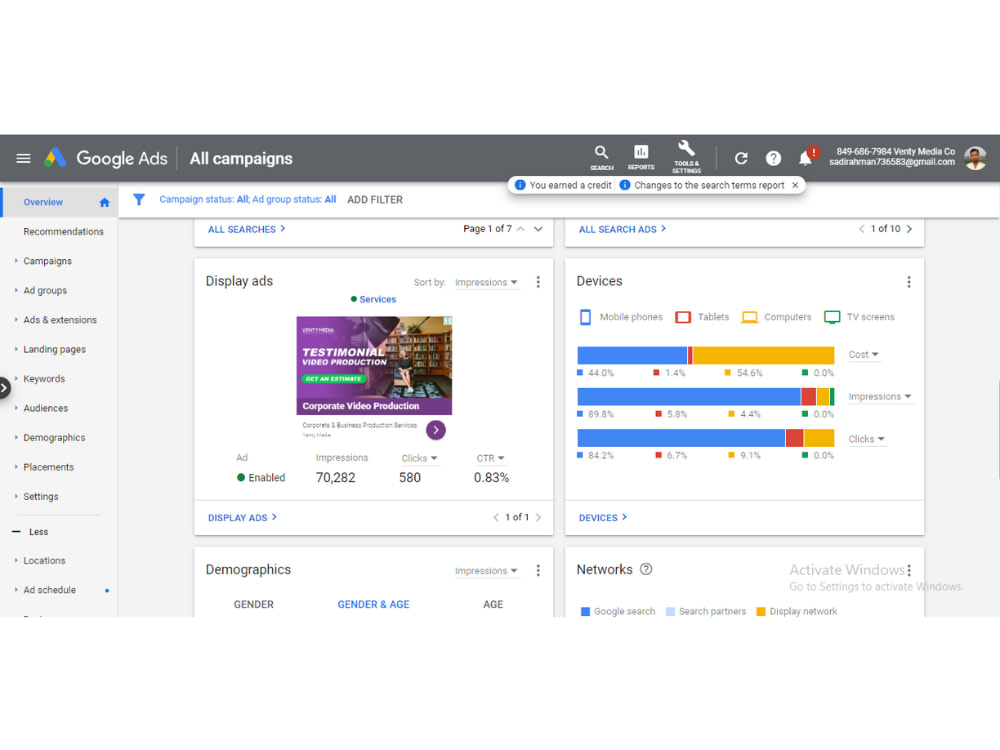
Task: Open DEVICES link
Action: click(603, 517)
